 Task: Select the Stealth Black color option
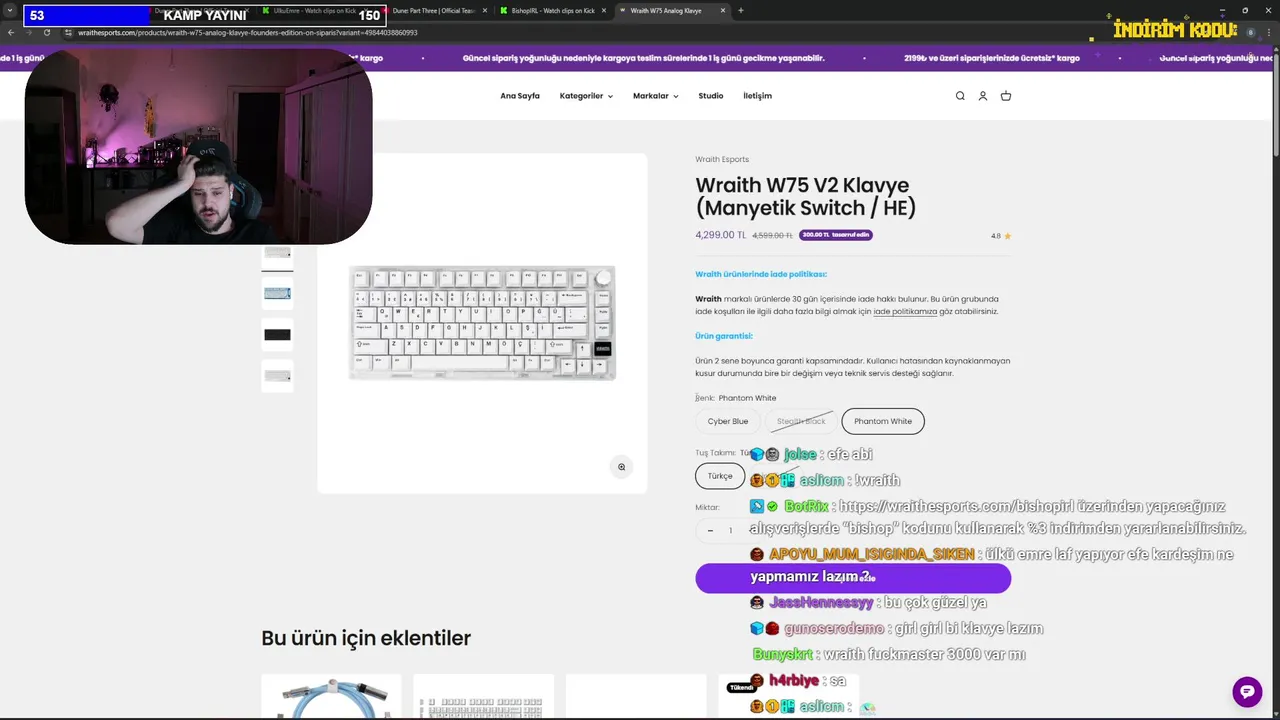coord(801,421)
